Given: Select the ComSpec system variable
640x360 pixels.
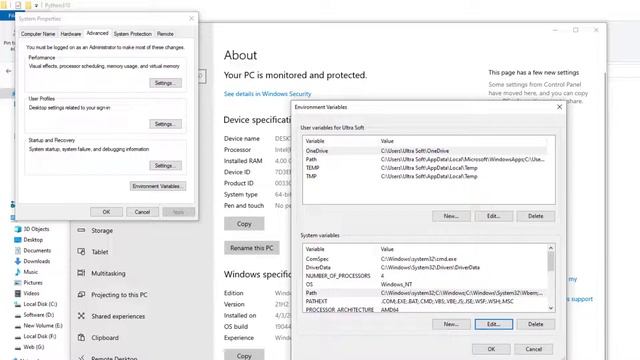Looking at the screenshot, I should 425,259.
